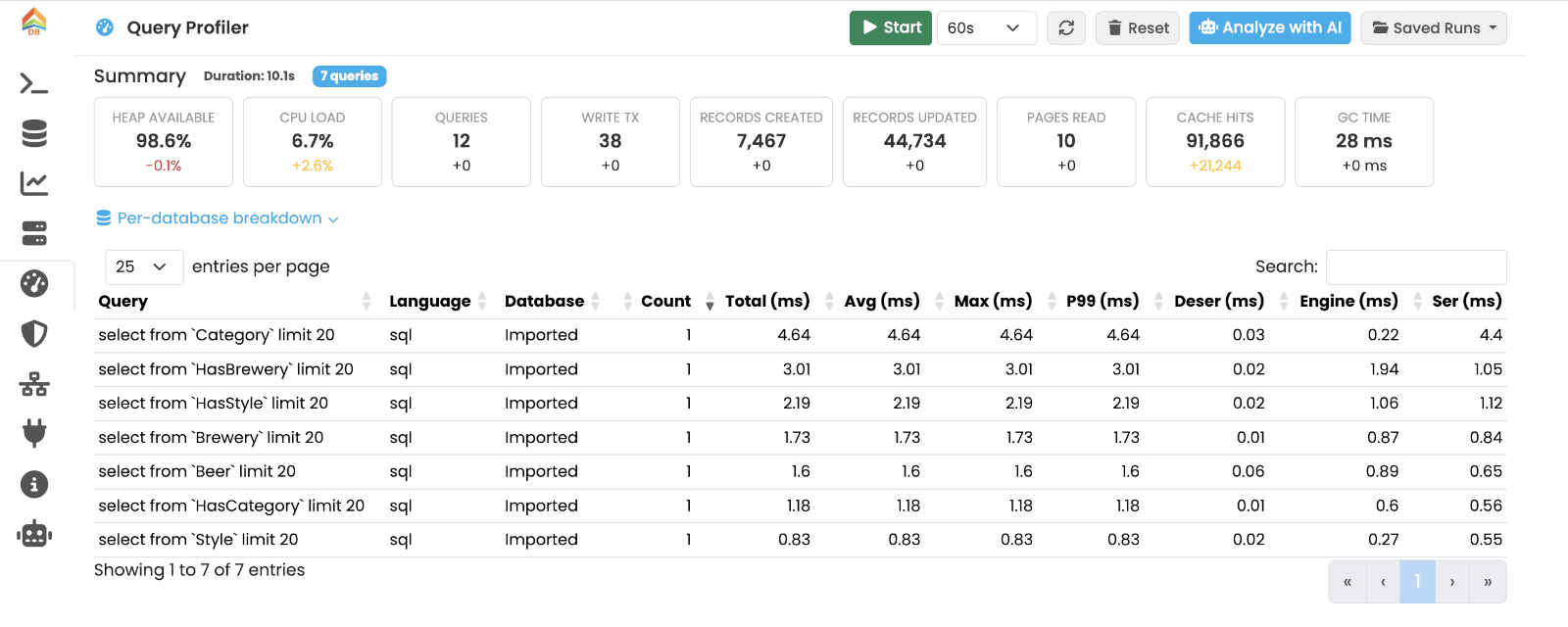The height and width of the screenshot is (627, 1568).
Task: Go to the last page using » pagination
Action: click(1488, 582)
